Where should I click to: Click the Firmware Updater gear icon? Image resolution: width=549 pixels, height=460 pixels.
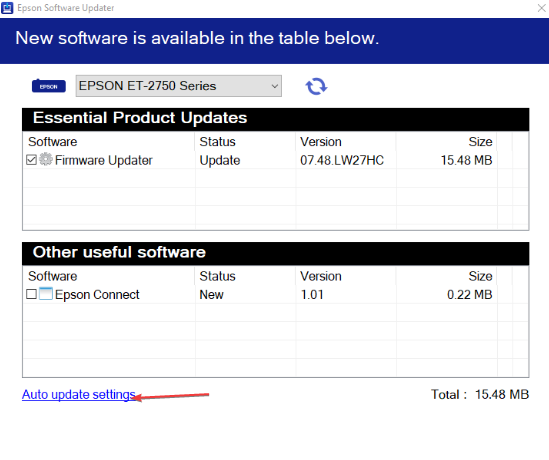(46, 159)
